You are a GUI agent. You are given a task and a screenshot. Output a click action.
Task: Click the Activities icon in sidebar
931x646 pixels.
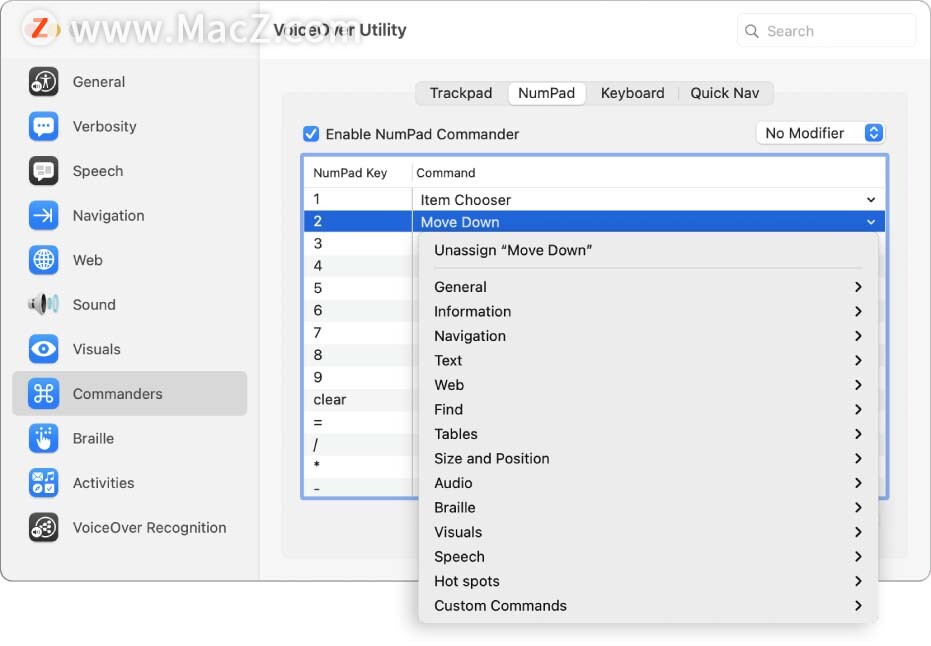[43, 483]
